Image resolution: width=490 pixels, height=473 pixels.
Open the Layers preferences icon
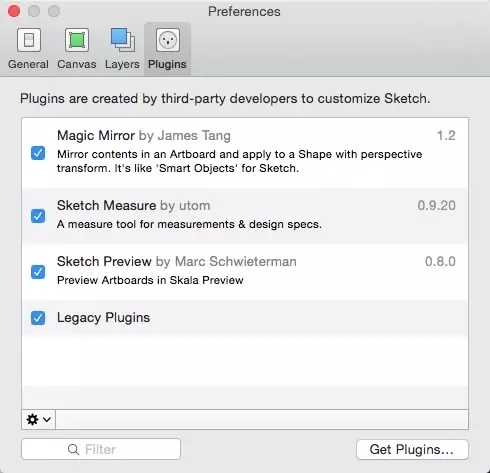[x=123, y=40]
